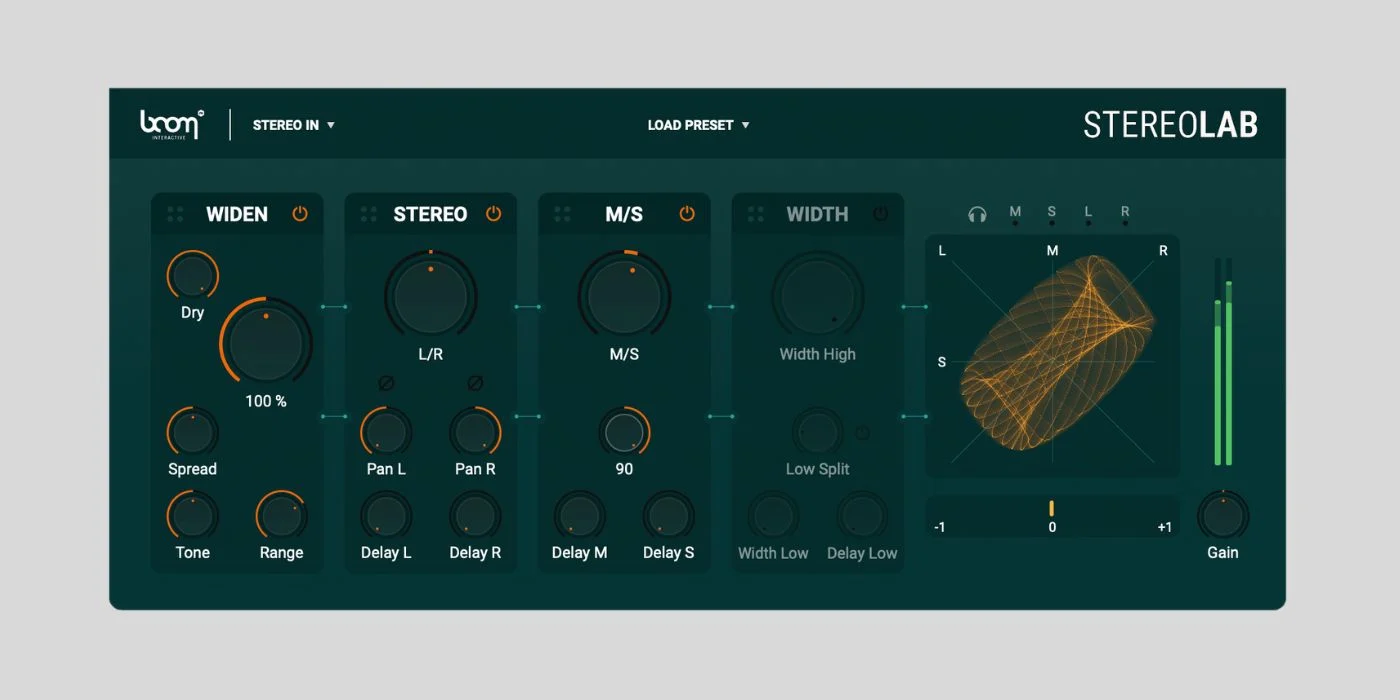The height and width of the screenshot is (700, 1400).
Task: Grab the STEREO module drag handle
Action: point(369,214)
